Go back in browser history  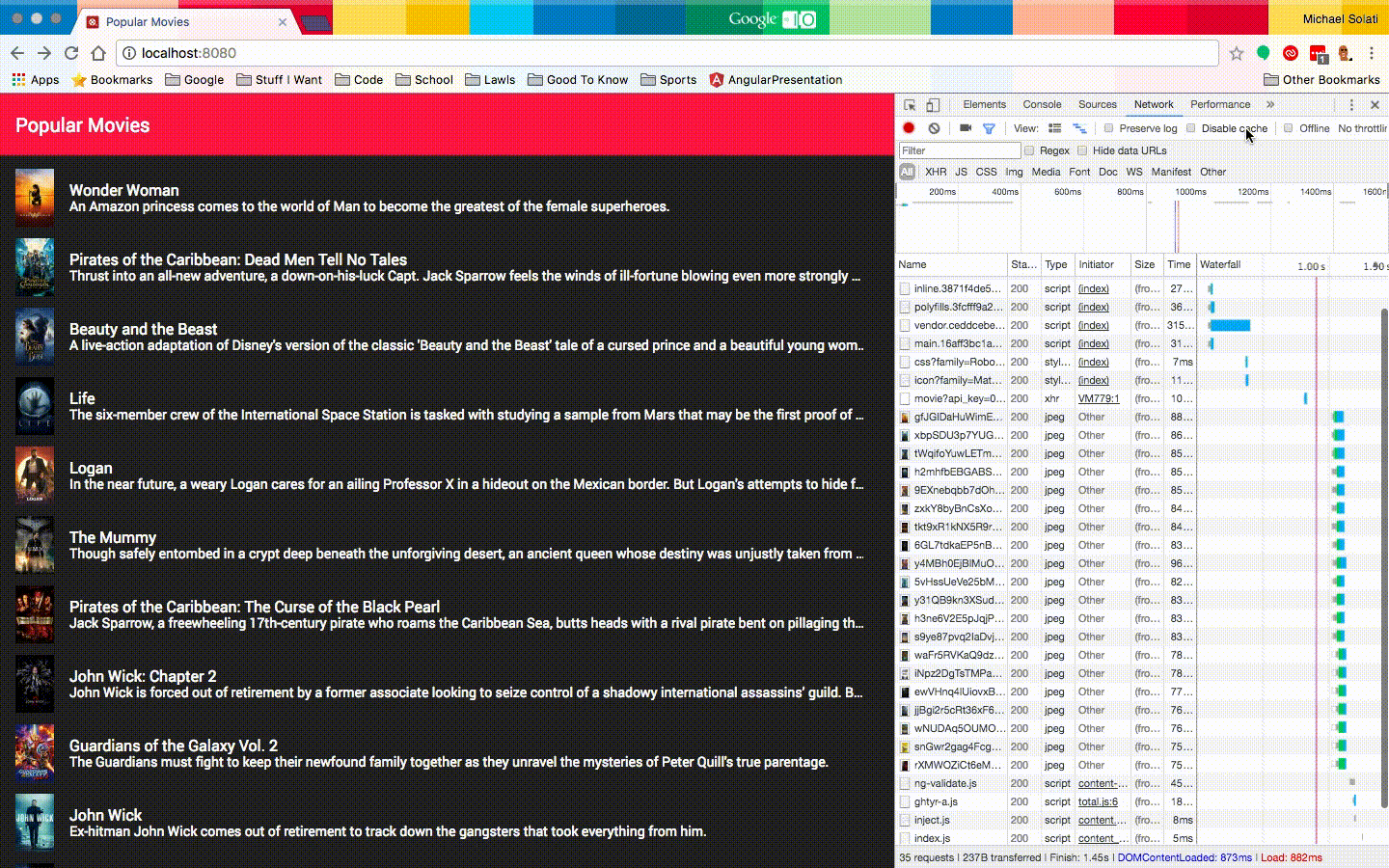pos(17,53)
